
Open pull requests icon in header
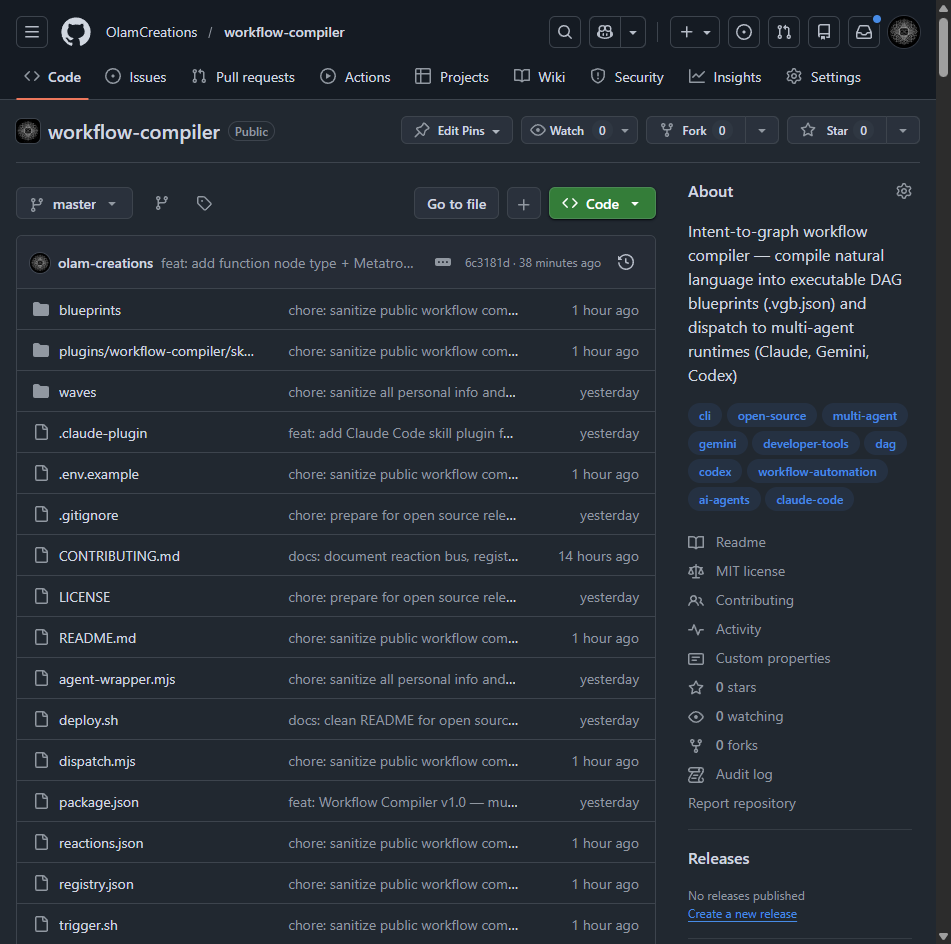pyautogui.click(x=784, y=32)
